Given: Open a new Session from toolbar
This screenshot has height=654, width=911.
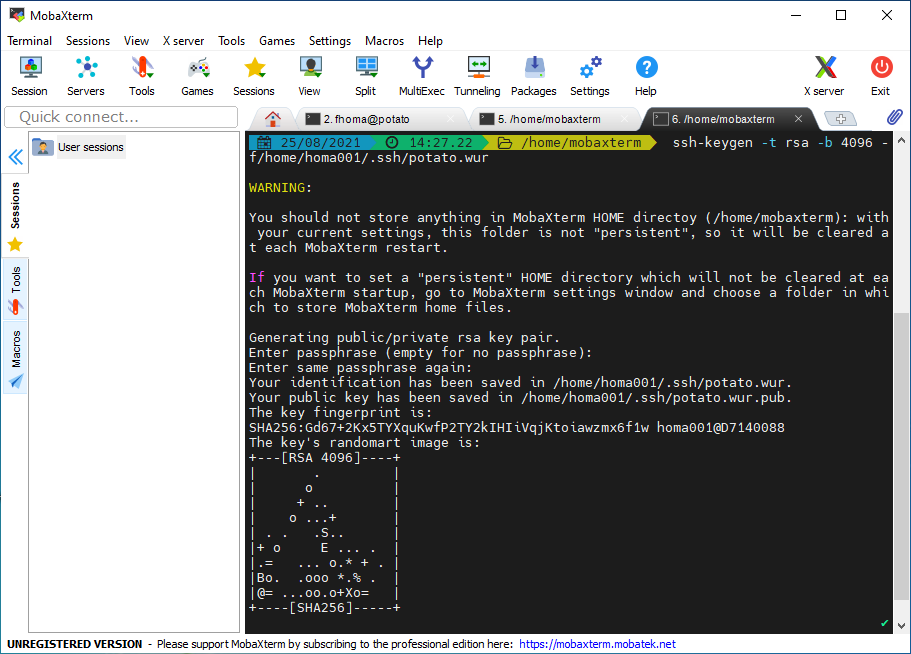Looking at the screenshot, I should [29, 76].
